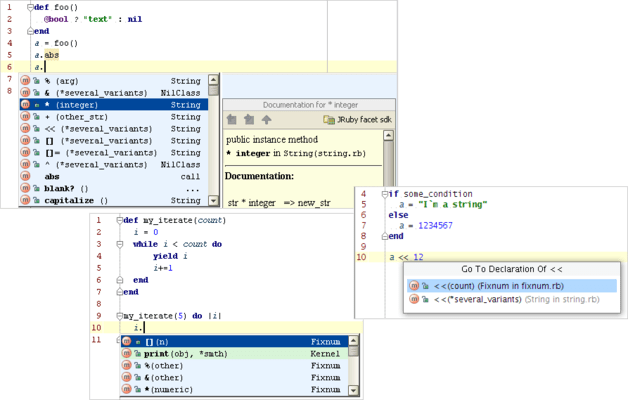Screen dimensions: 628x400
Task: Click the 'a << 12' expression on line 10
Action: click(406, 257)
